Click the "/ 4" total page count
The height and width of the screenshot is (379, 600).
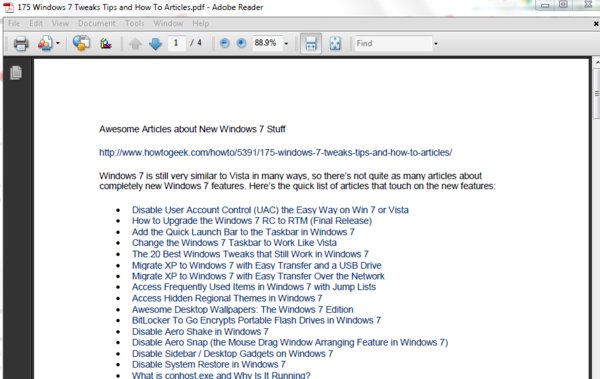(196, 43)
